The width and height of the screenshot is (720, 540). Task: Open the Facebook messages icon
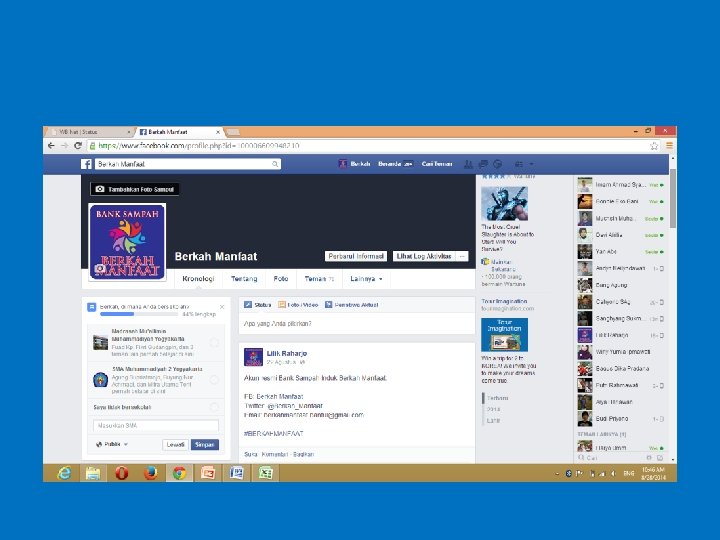[x=483, y=164]
